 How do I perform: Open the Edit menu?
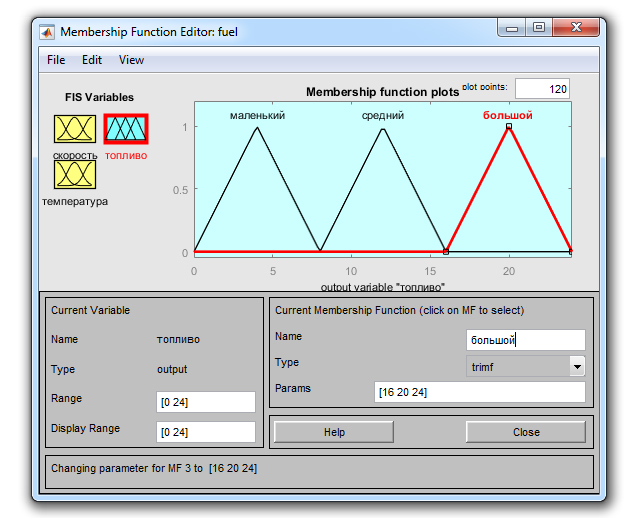click(92, 60)
